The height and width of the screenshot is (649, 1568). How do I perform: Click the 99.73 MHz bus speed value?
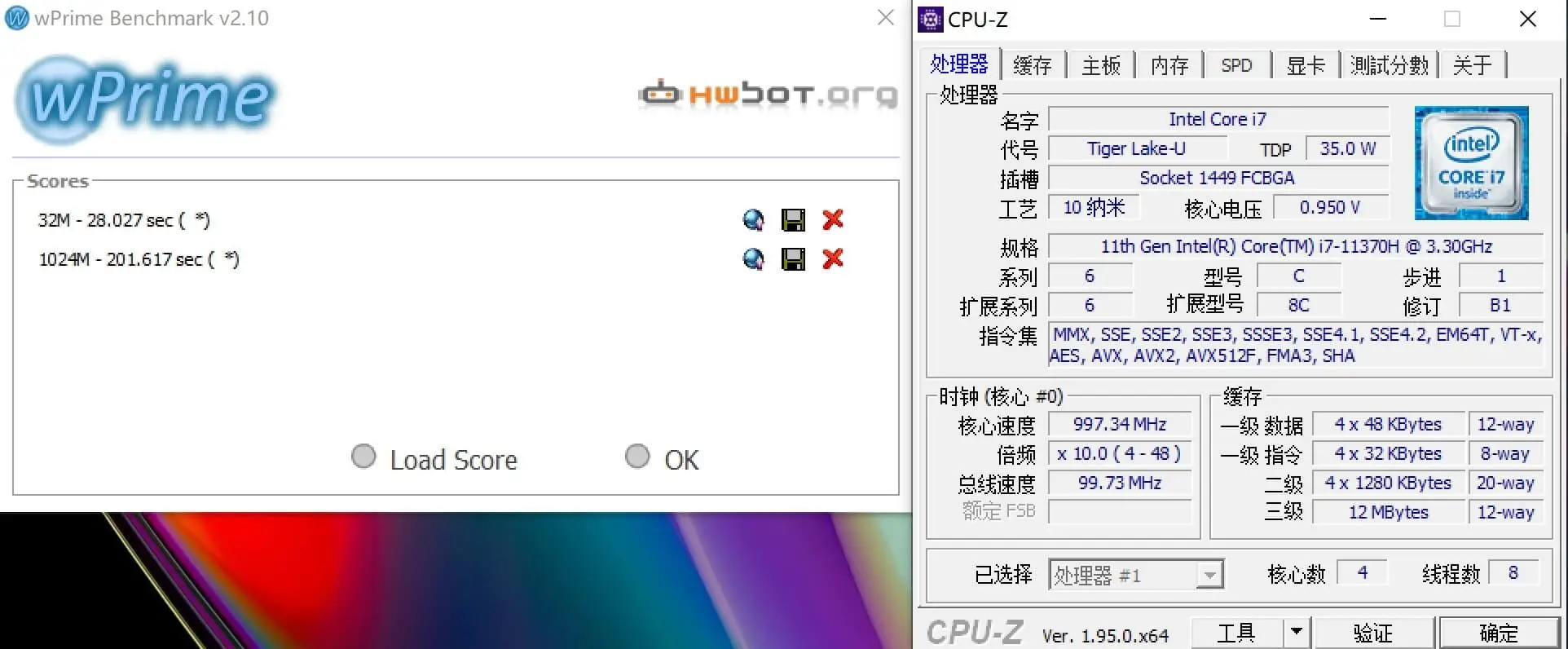pos(1120,483)
